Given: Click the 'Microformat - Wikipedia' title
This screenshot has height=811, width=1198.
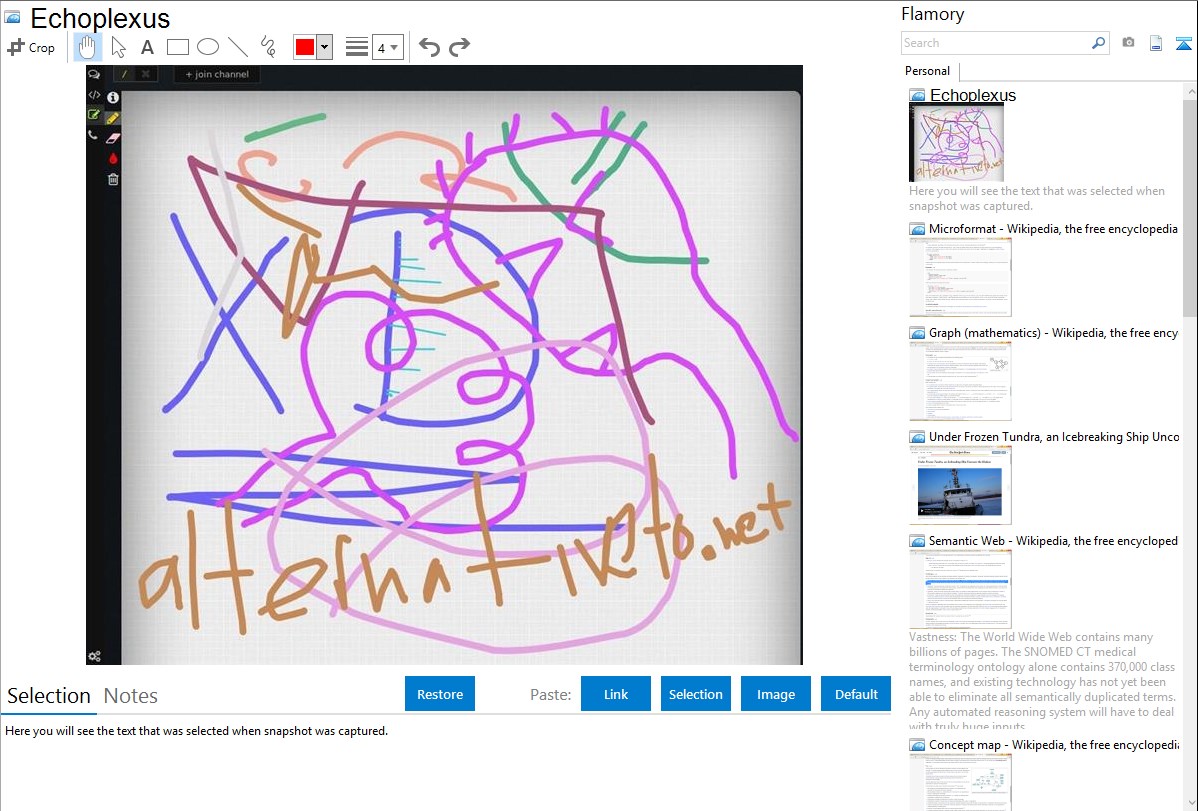Looking at the screenshot, I should 1053,229.
